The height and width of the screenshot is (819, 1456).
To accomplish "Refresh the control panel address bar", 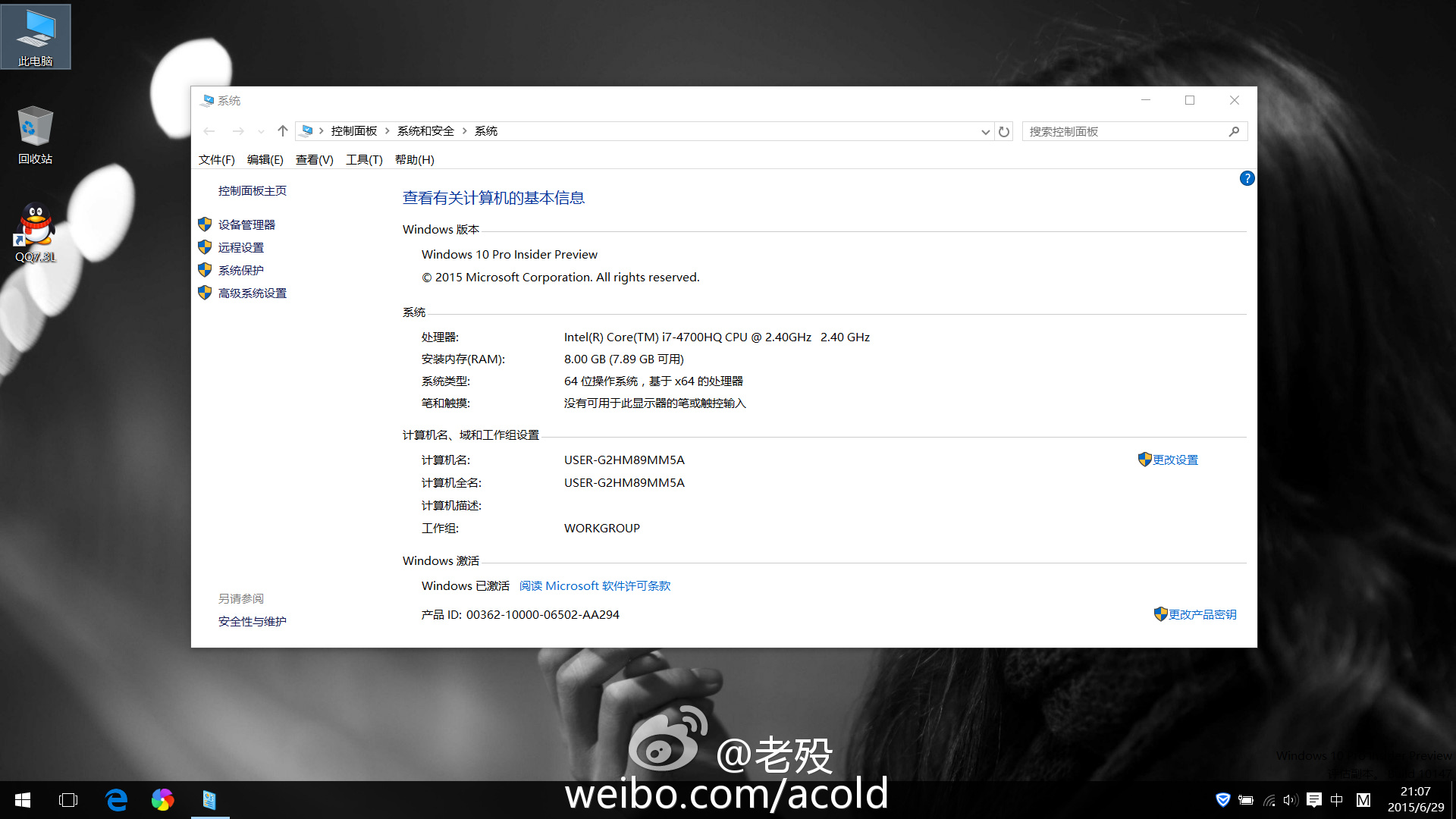I will point(1004,131).
